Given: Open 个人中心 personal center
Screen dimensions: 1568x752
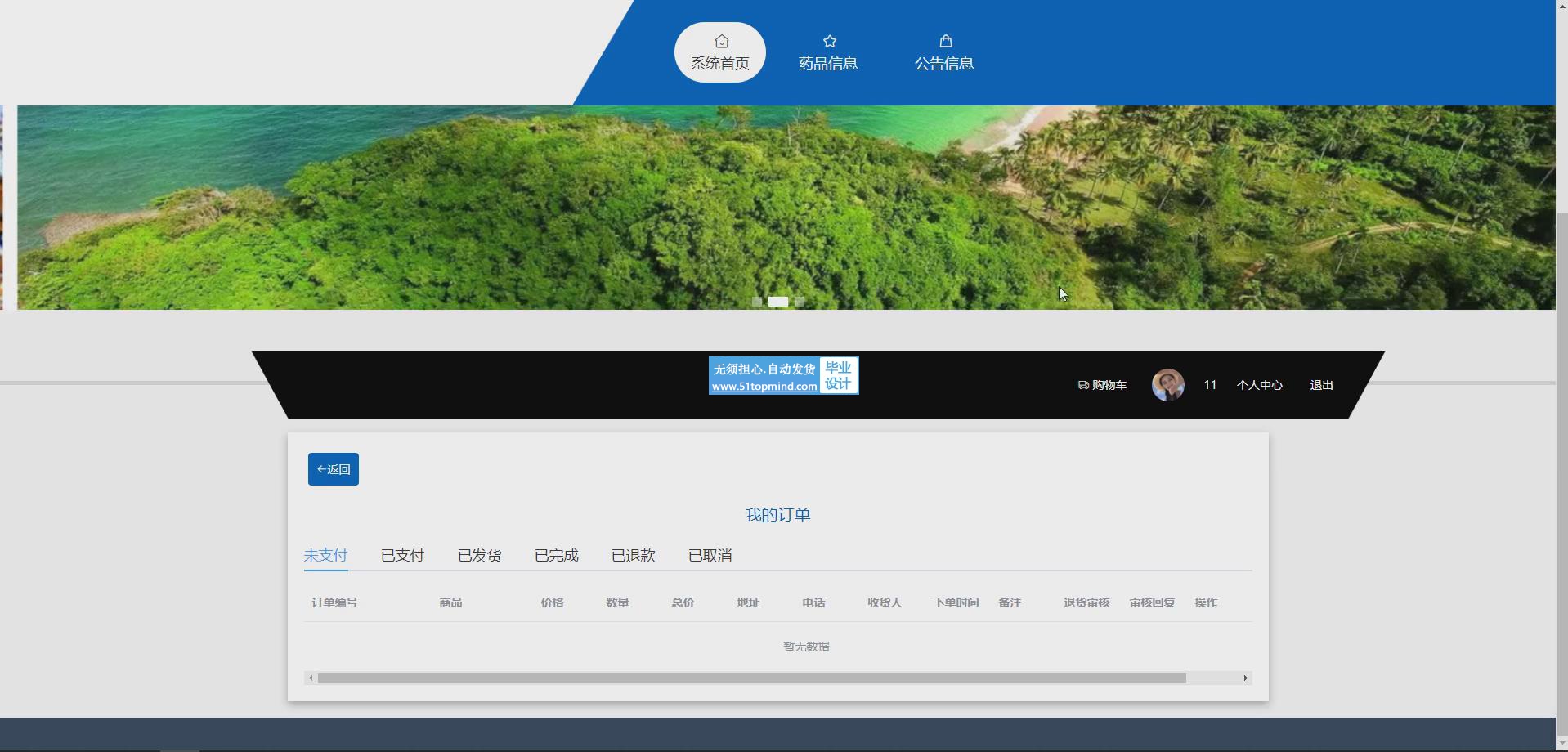Looking at the screenshot, I should pyautogui.click(x=1259, y=385).
